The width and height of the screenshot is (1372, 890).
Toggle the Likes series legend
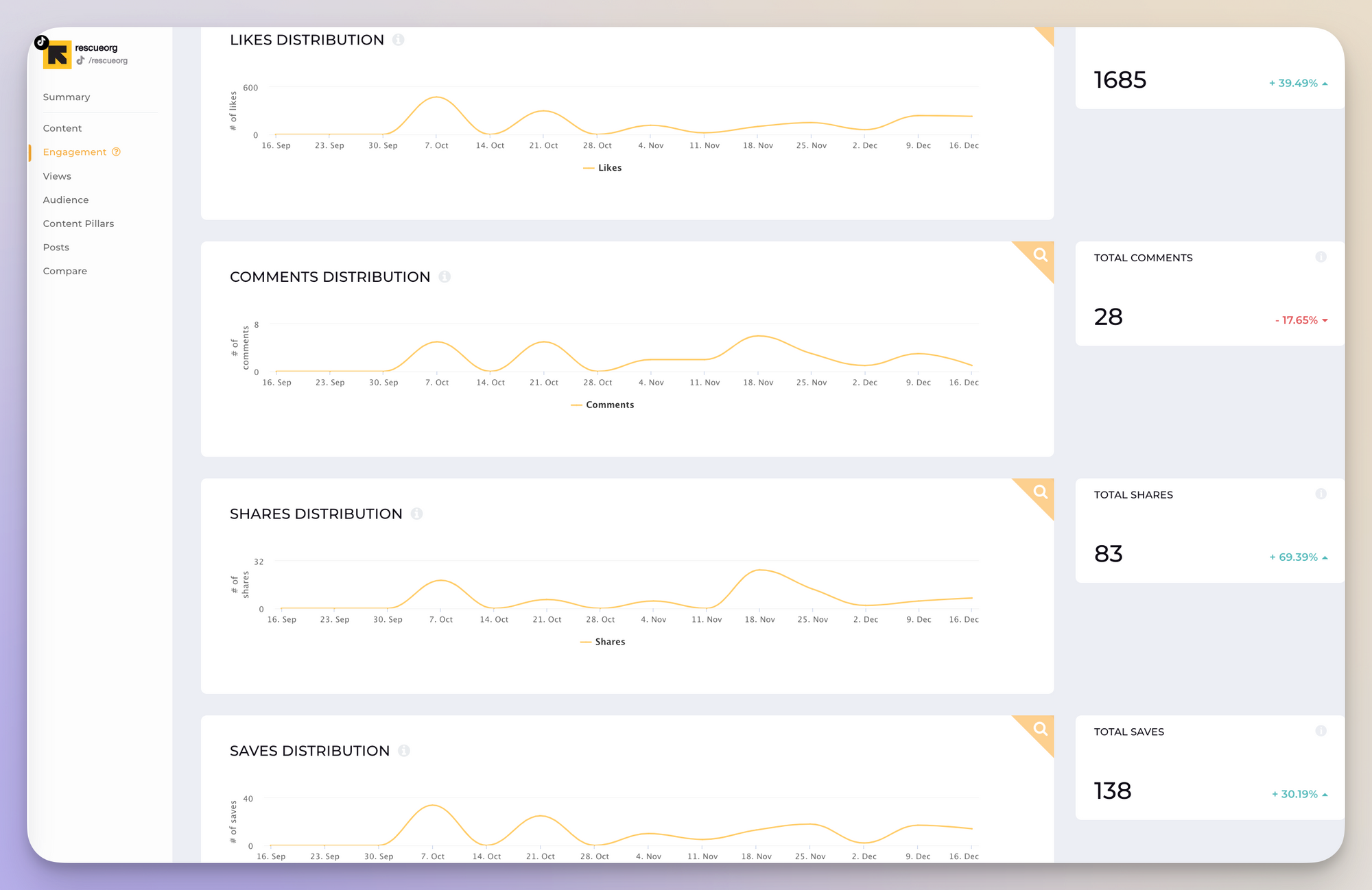pos(602,168)
